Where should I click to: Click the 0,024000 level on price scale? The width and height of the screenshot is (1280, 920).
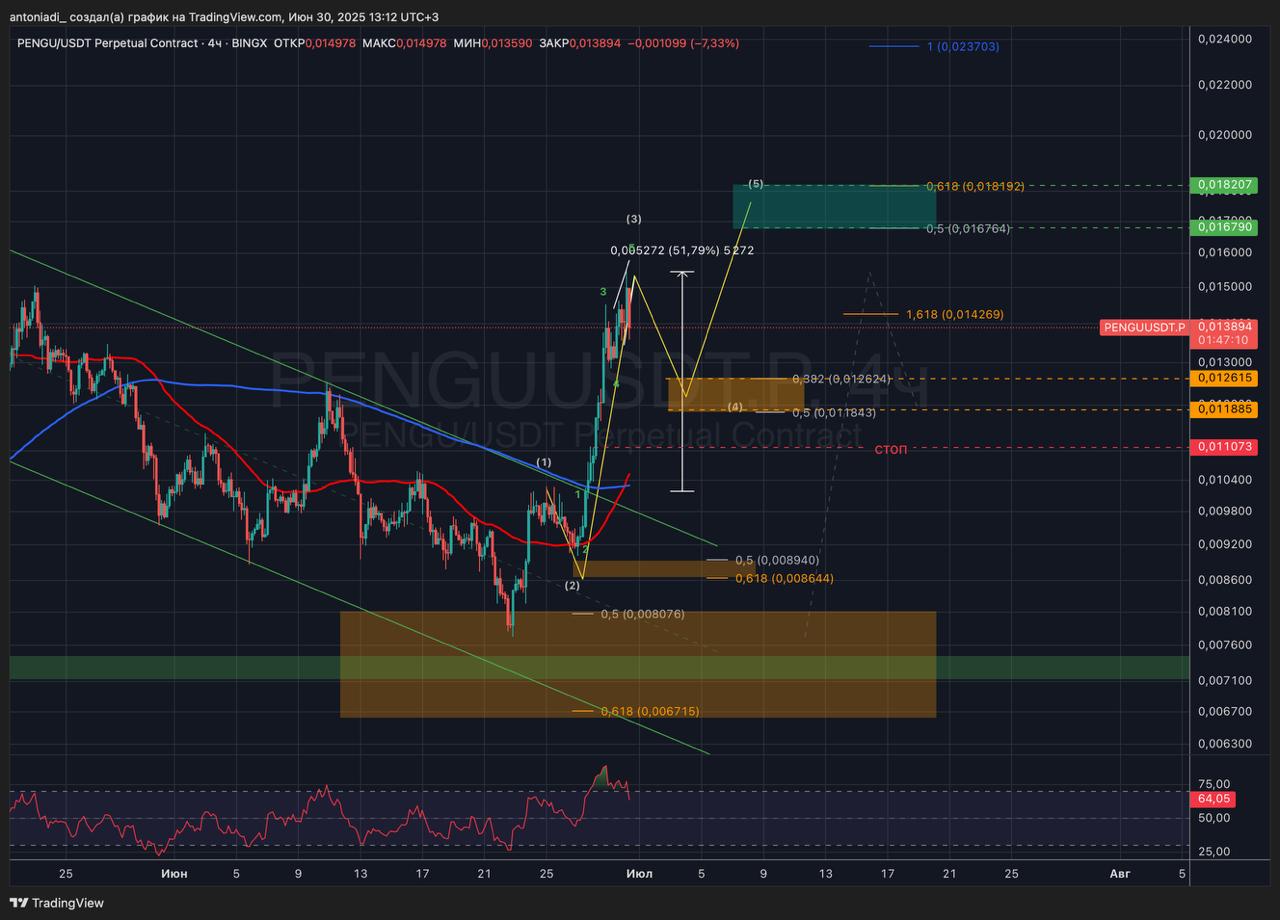[x=1224, y=39]
